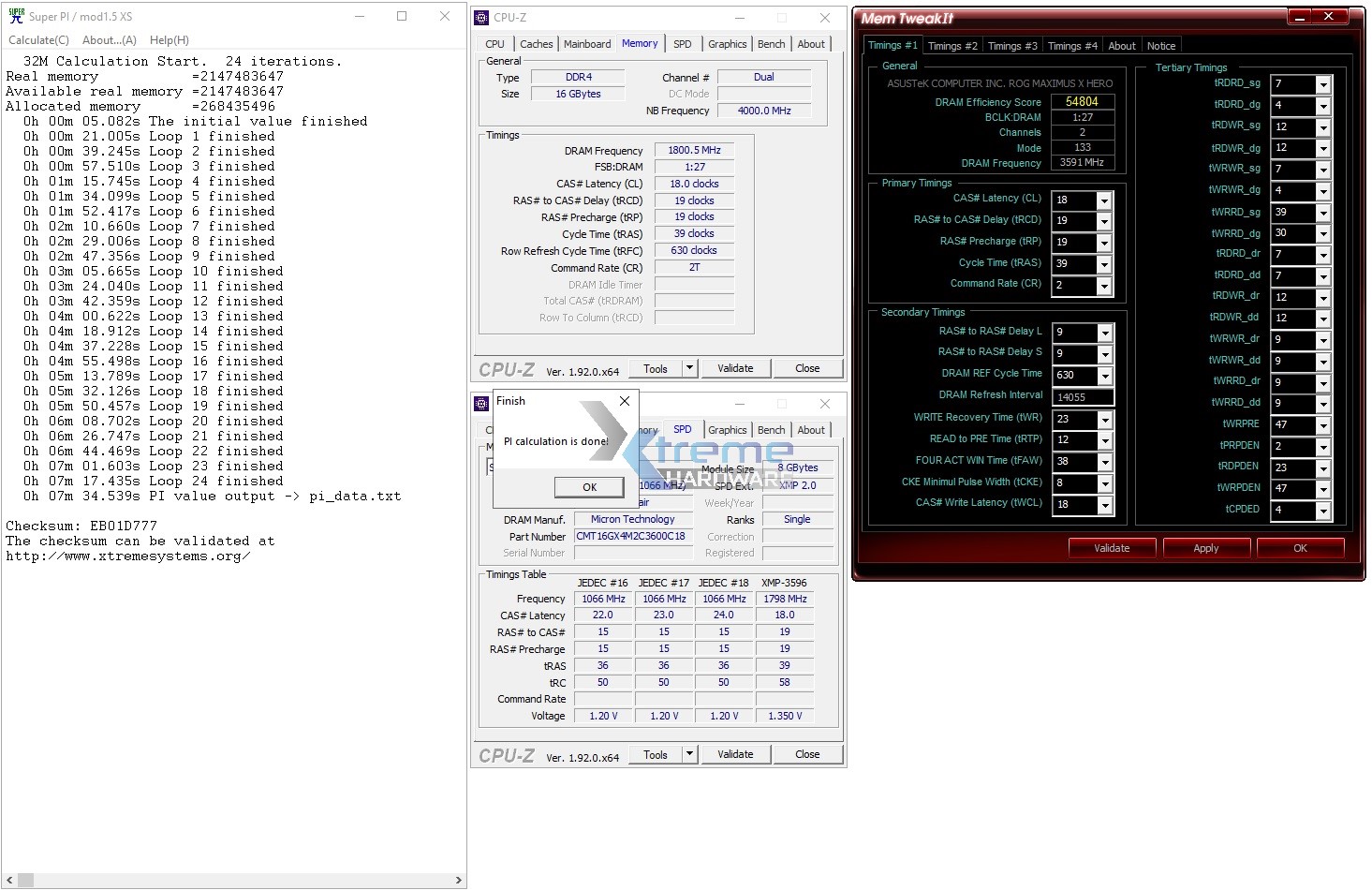
Task: Open the Command Rate dropdown in Mem TweakIt
Action: (1103, 286)
